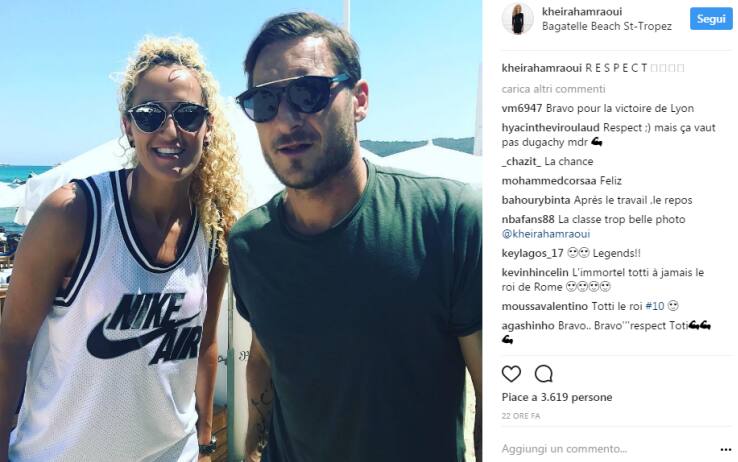Click the comment bubble icon
738x462 pixels.
[x=544, y=374]
